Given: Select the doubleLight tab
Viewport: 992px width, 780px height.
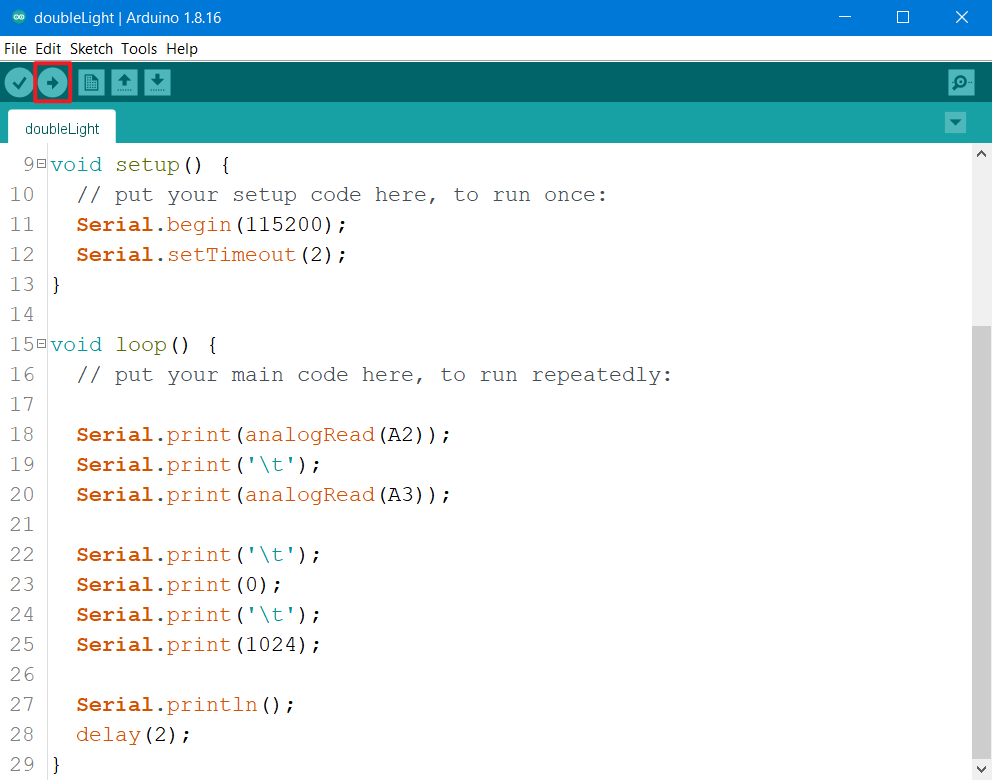Looking at the screenshot, I should click(62, 129).
